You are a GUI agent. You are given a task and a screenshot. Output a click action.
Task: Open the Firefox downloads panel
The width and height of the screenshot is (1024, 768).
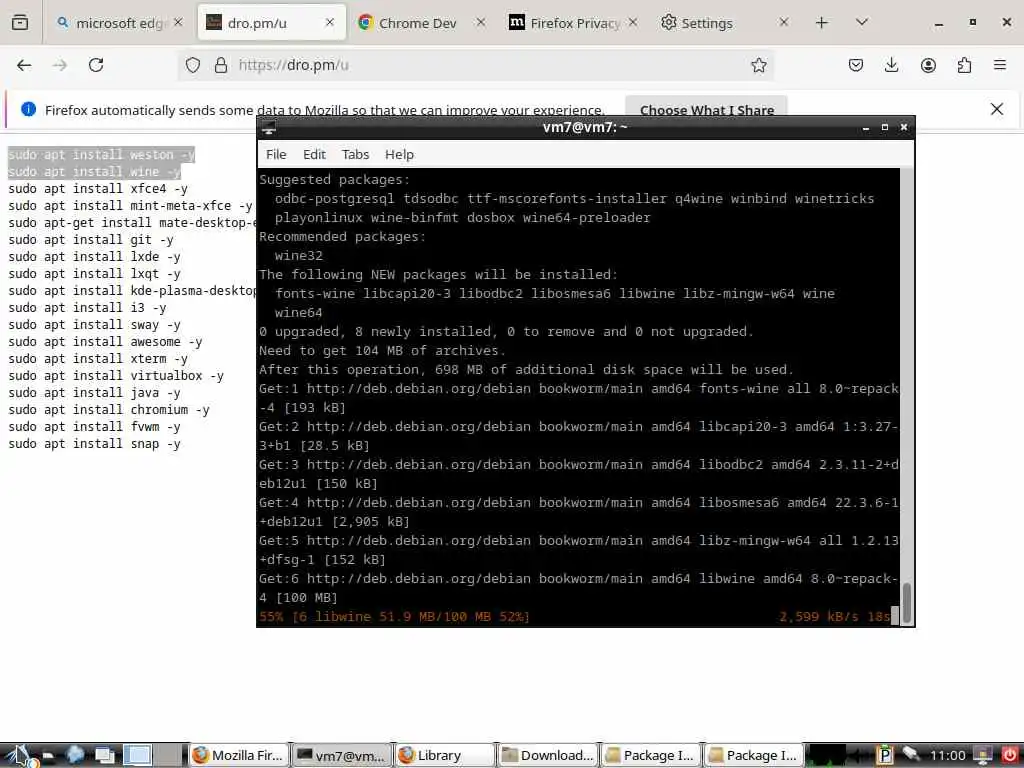891,65
